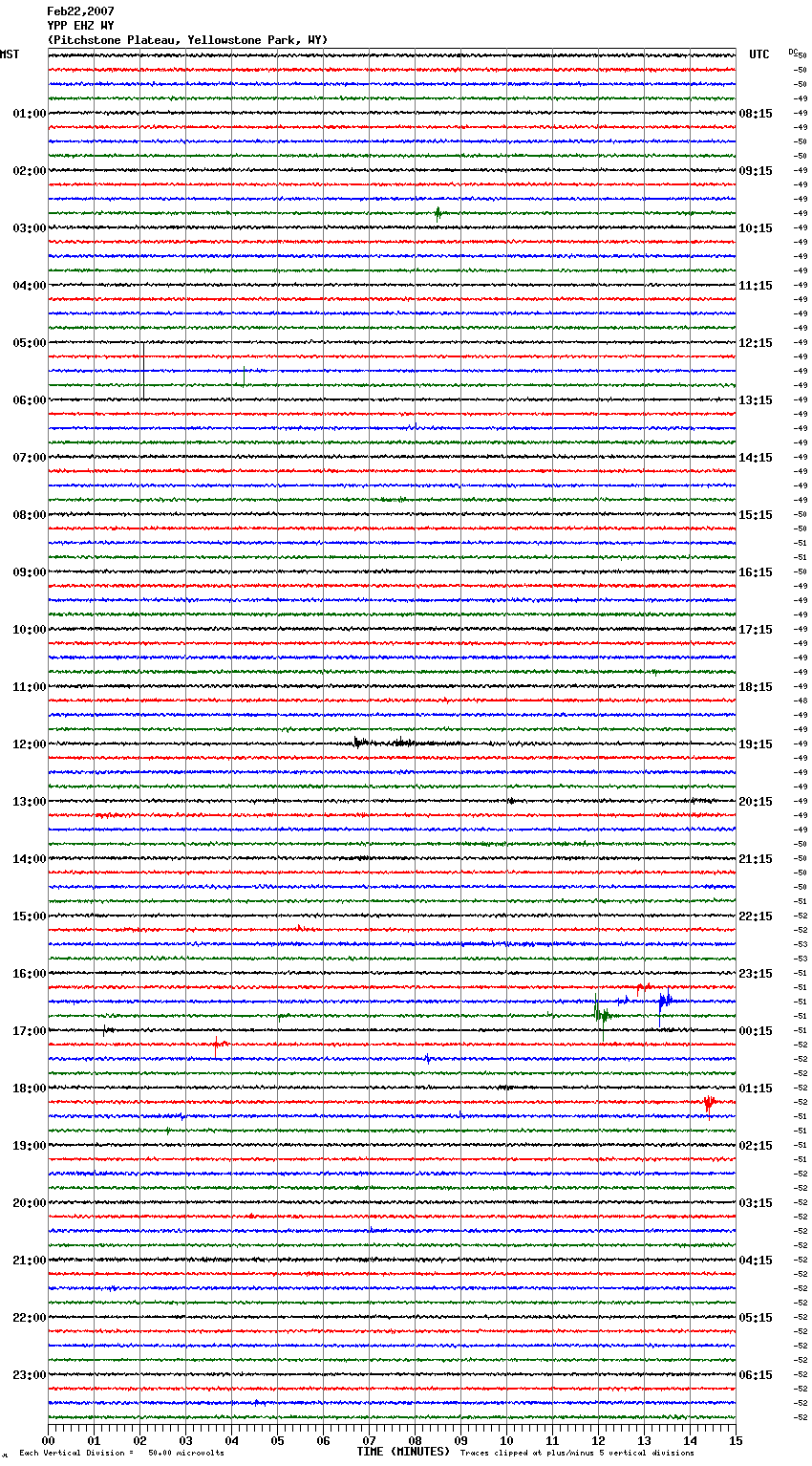Image resolution: width=812 pixels, height=1466 pixels.
Task: Click the 23:15 UTC time label
Action: pos(756,974)
